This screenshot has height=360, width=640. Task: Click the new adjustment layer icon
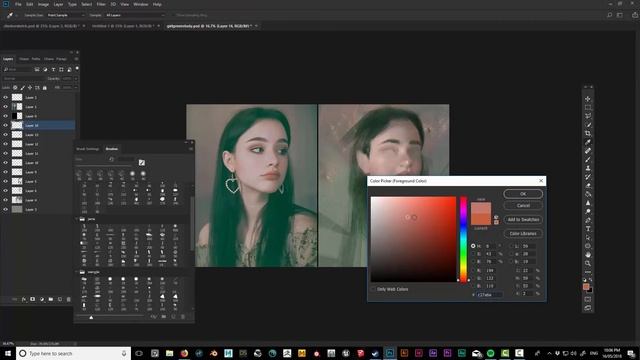click(42, 299)
